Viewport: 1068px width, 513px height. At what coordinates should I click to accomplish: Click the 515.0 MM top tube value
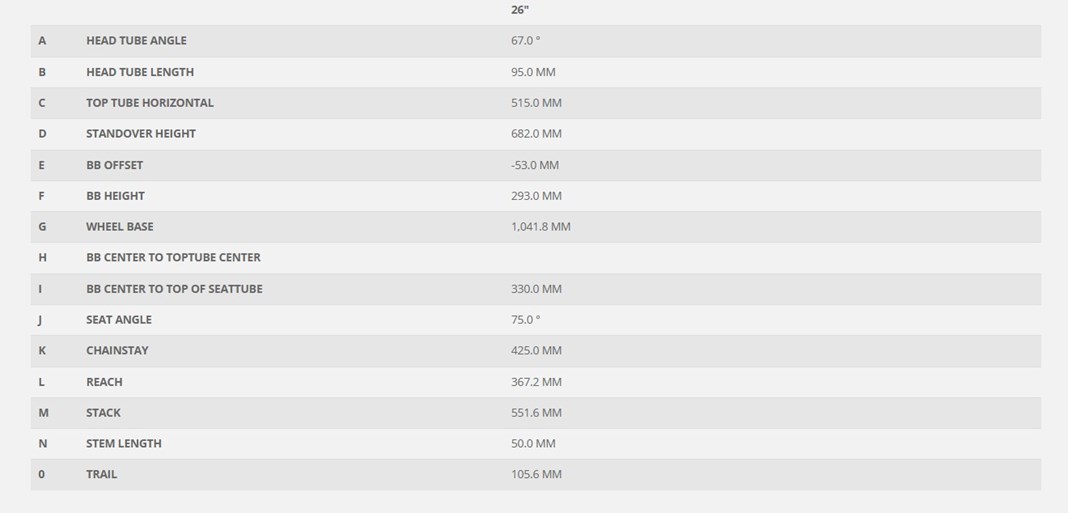536,103
